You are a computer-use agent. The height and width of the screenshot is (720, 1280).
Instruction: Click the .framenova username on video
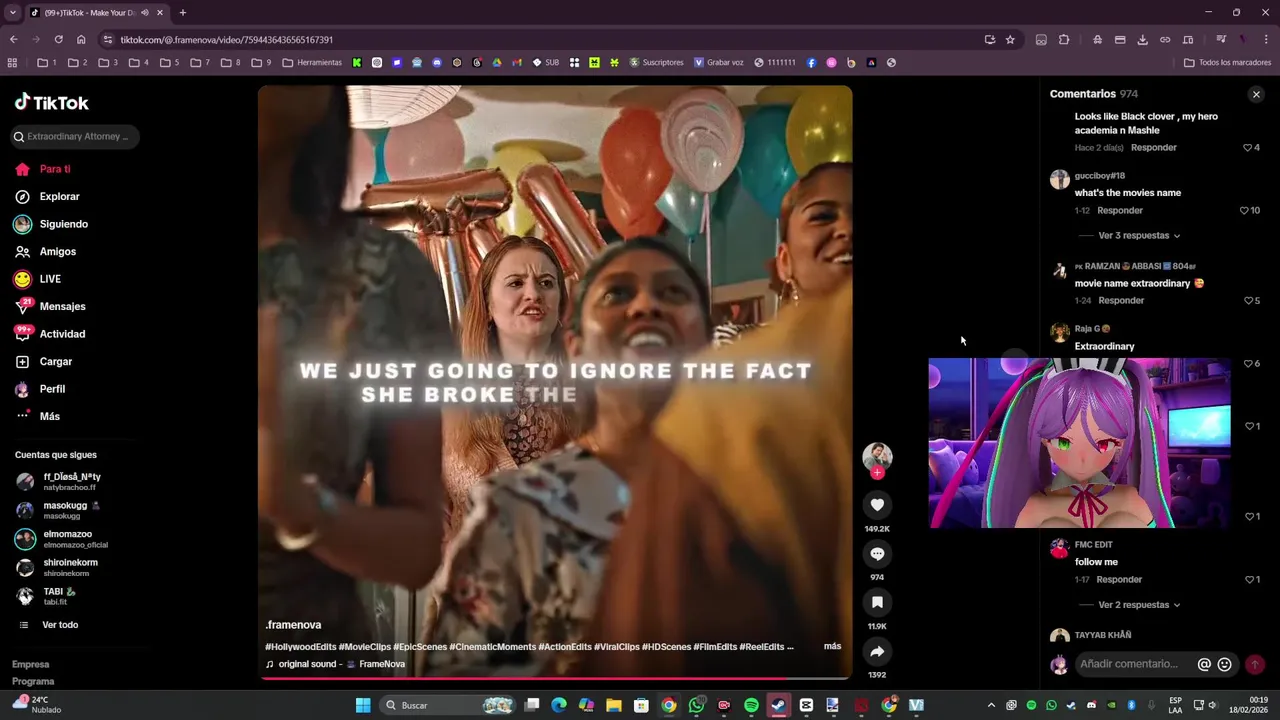click(293, 625)
